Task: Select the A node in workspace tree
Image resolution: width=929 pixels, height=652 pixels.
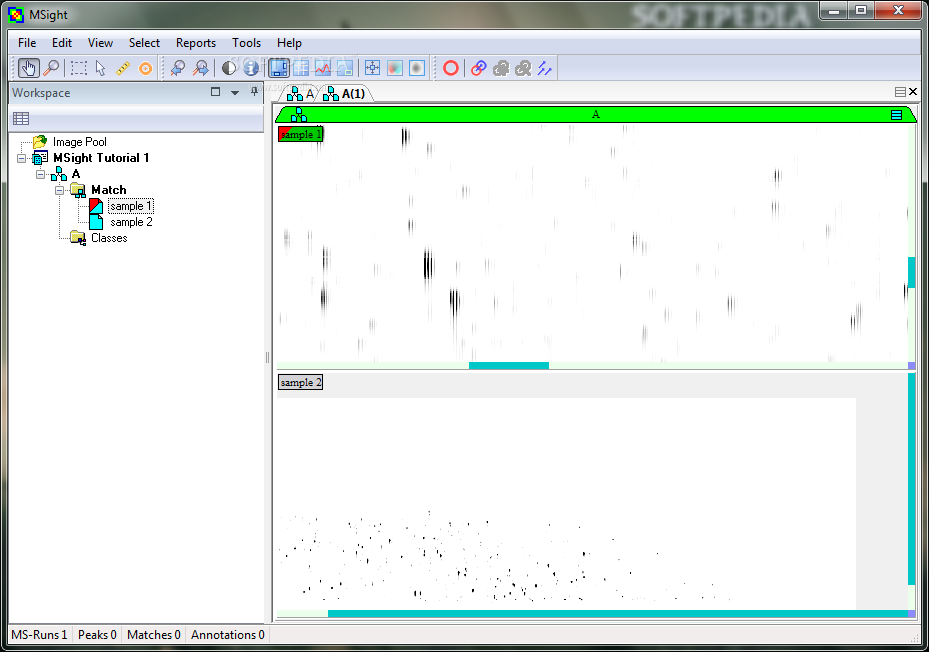Action: [x=76, y=174]
